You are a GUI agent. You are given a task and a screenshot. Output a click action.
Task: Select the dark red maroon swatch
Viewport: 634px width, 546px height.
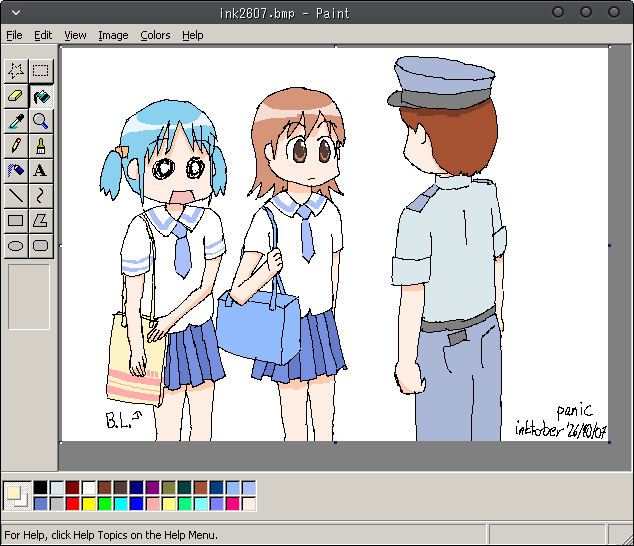click(73, 487)
